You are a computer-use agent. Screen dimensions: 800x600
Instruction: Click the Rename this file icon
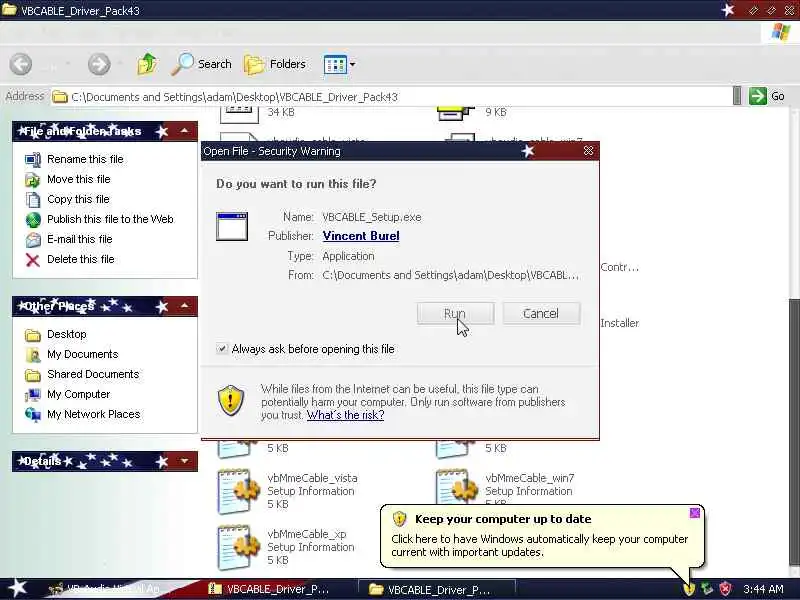tap(33, 160)
